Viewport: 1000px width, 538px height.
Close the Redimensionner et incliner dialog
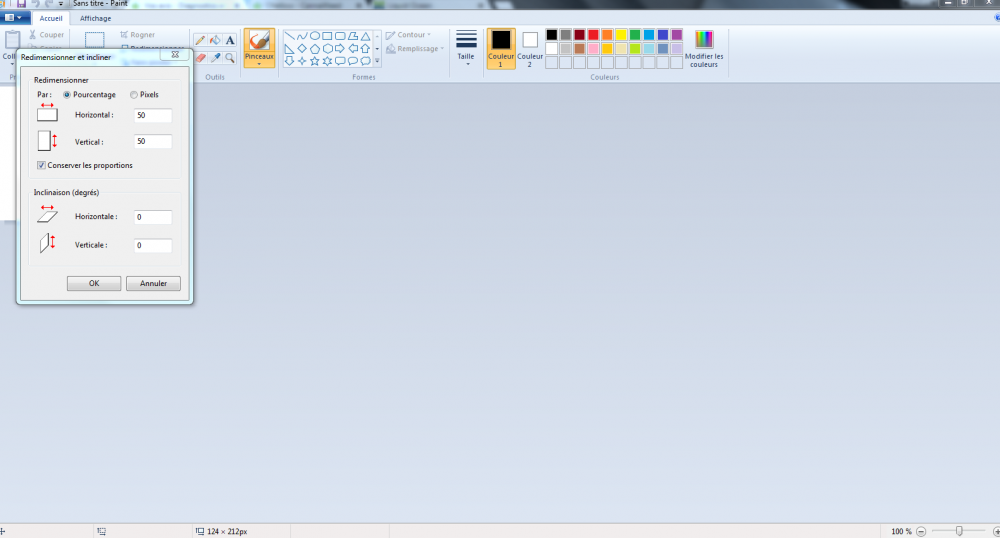click(x=175, y=55)
